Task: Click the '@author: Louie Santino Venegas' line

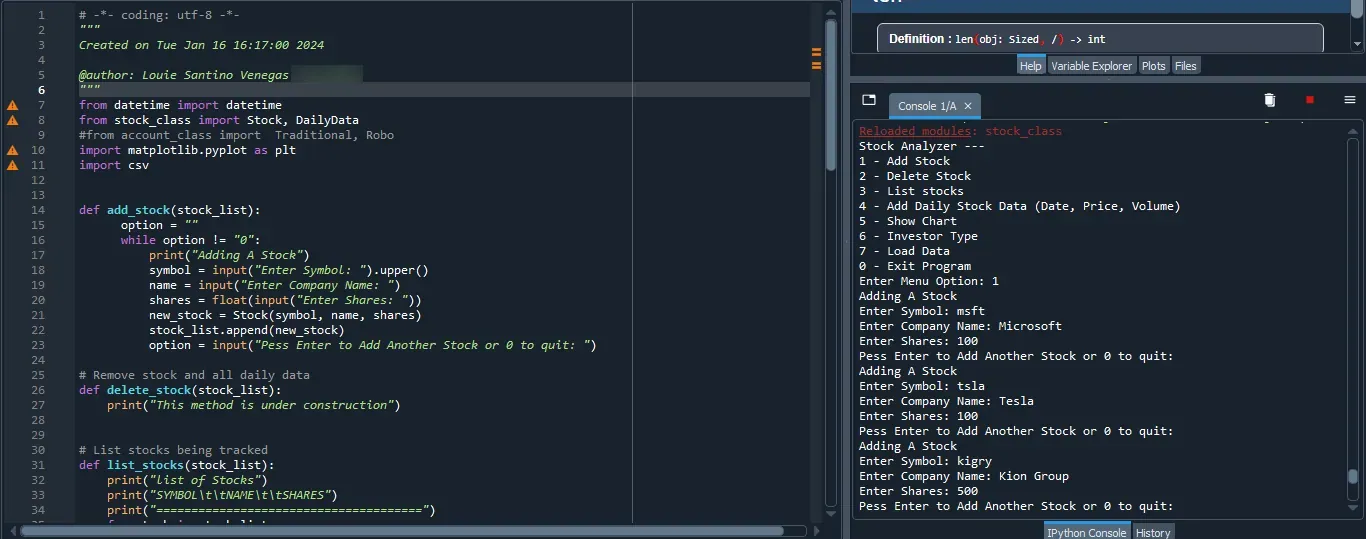Action: click(184, 75)
